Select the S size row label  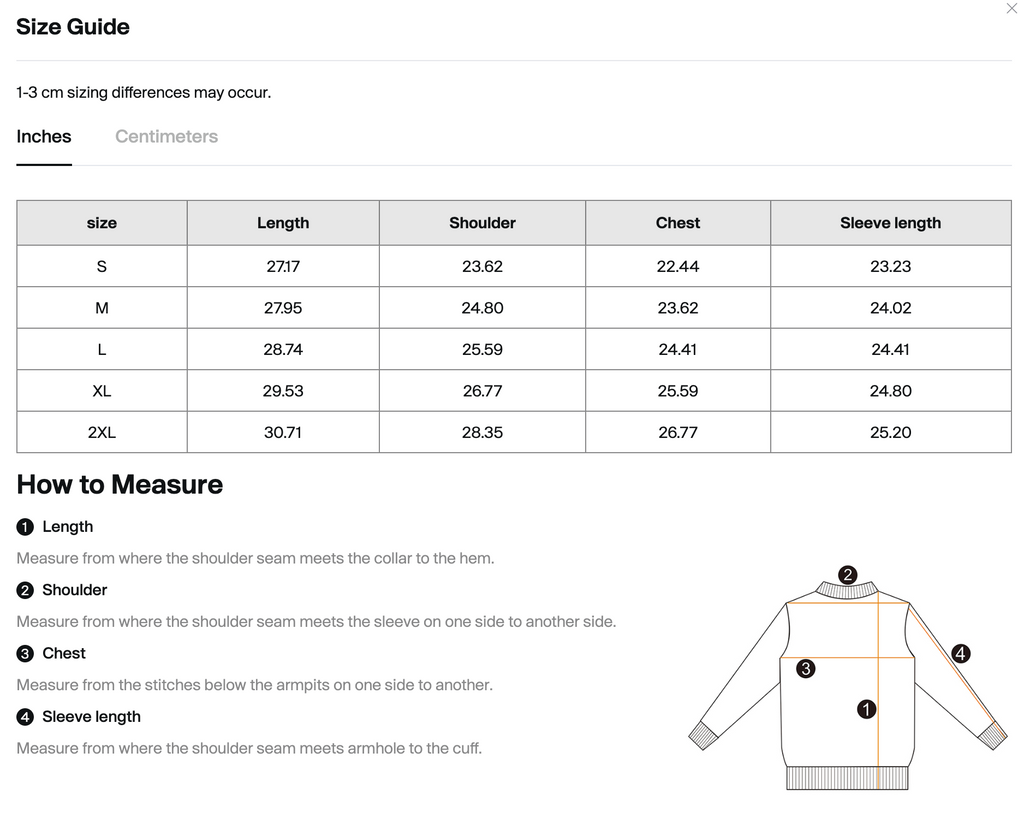pyautogui.click(x=102, y=266)
